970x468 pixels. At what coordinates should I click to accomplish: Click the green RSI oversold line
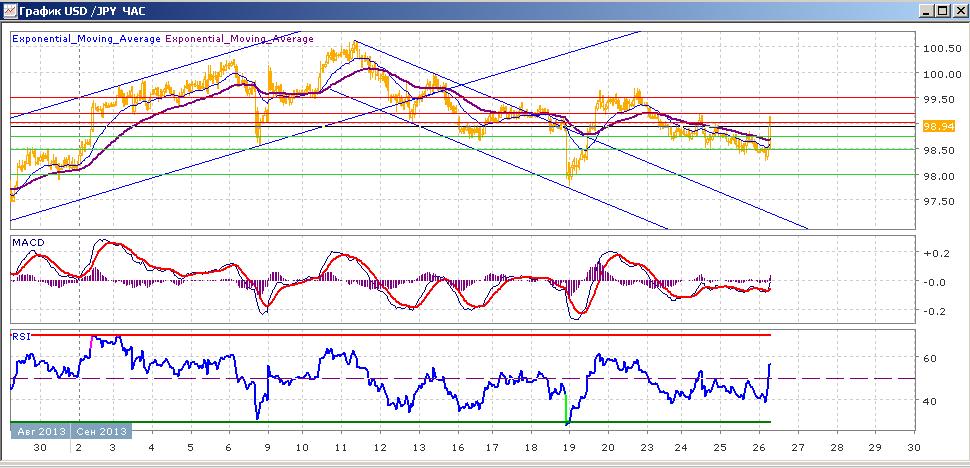391,422
